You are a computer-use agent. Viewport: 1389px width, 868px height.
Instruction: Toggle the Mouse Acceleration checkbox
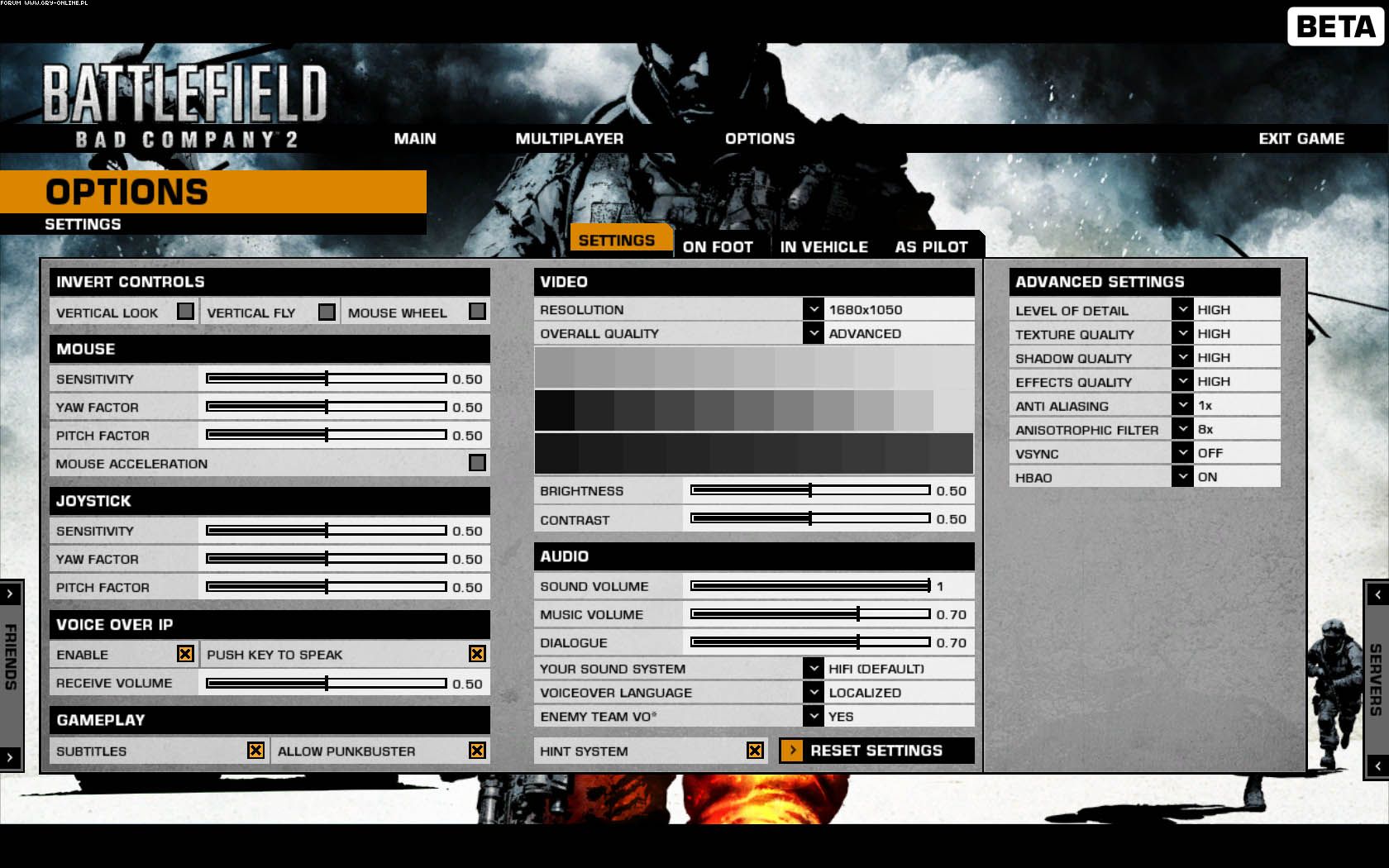pyautogui.click(x=477, y=463)
